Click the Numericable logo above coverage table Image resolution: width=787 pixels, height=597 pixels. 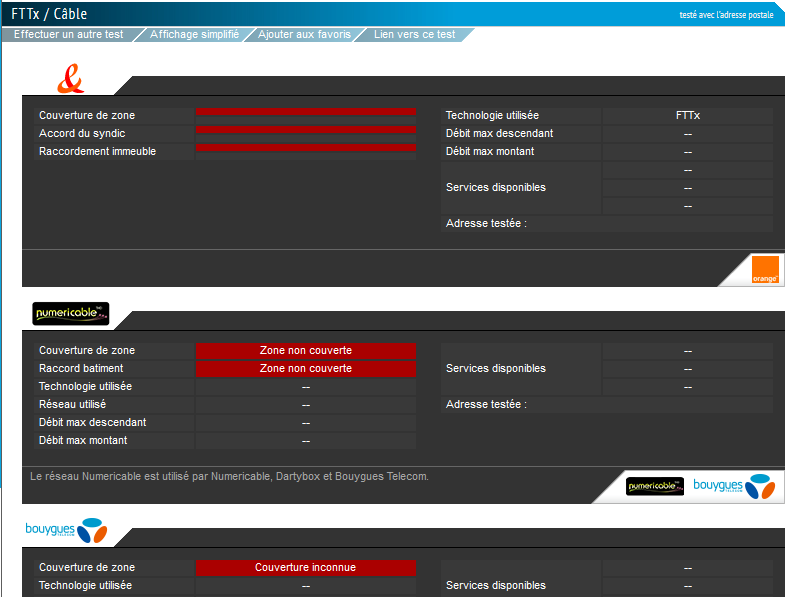tap(70, 314)
